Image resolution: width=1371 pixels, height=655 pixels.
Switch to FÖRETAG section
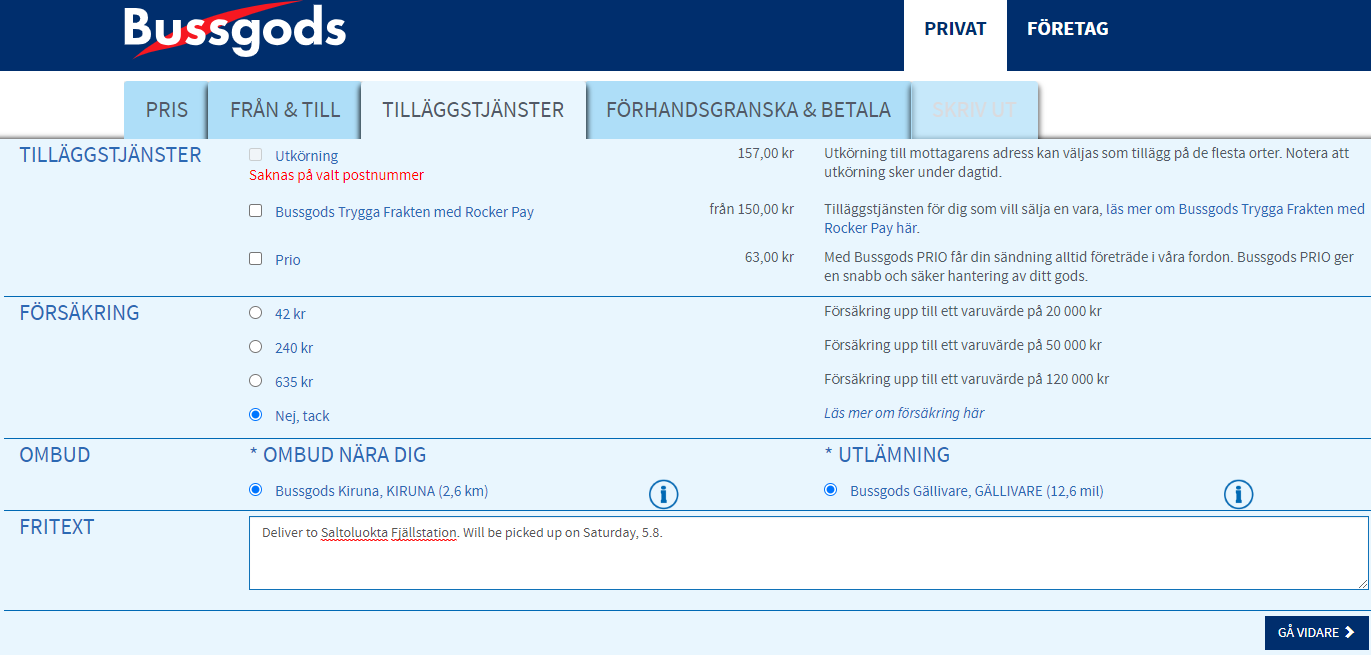1067,29
